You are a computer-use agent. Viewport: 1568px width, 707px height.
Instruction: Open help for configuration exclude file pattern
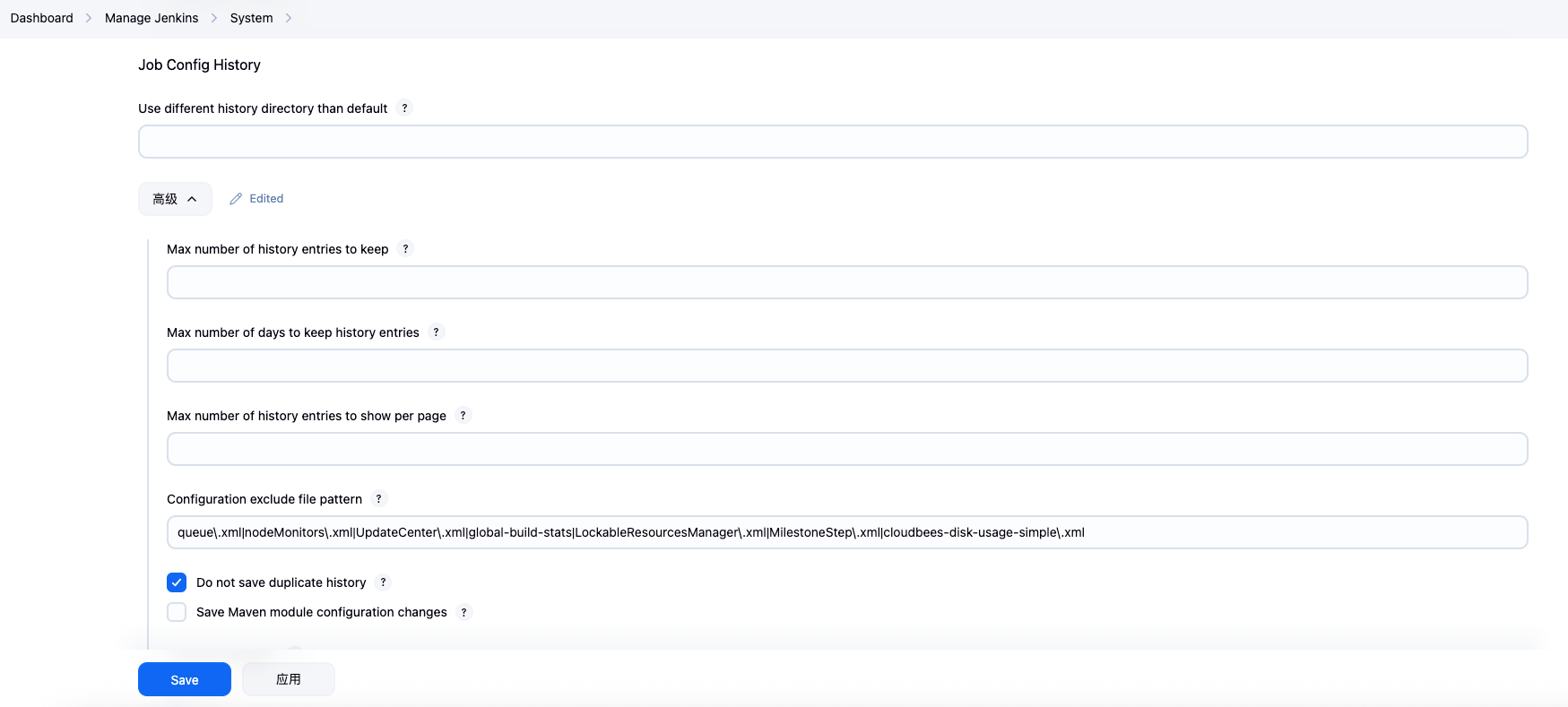(378, 499)
